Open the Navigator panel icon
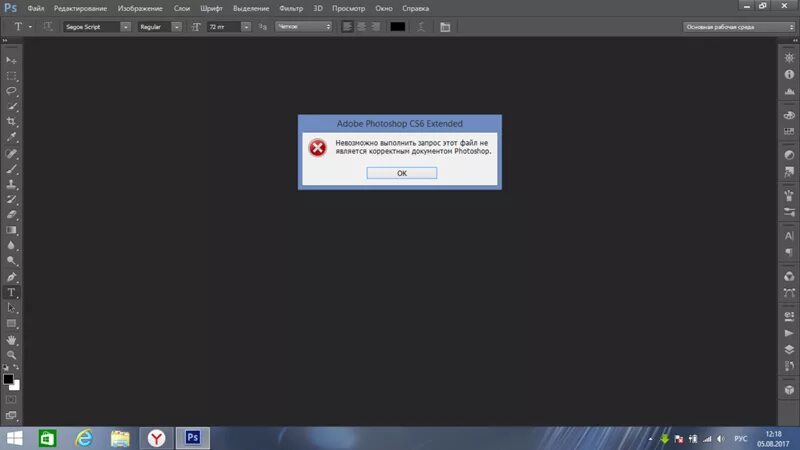Viewport: 800px width, 450px height. pos(789,58)
